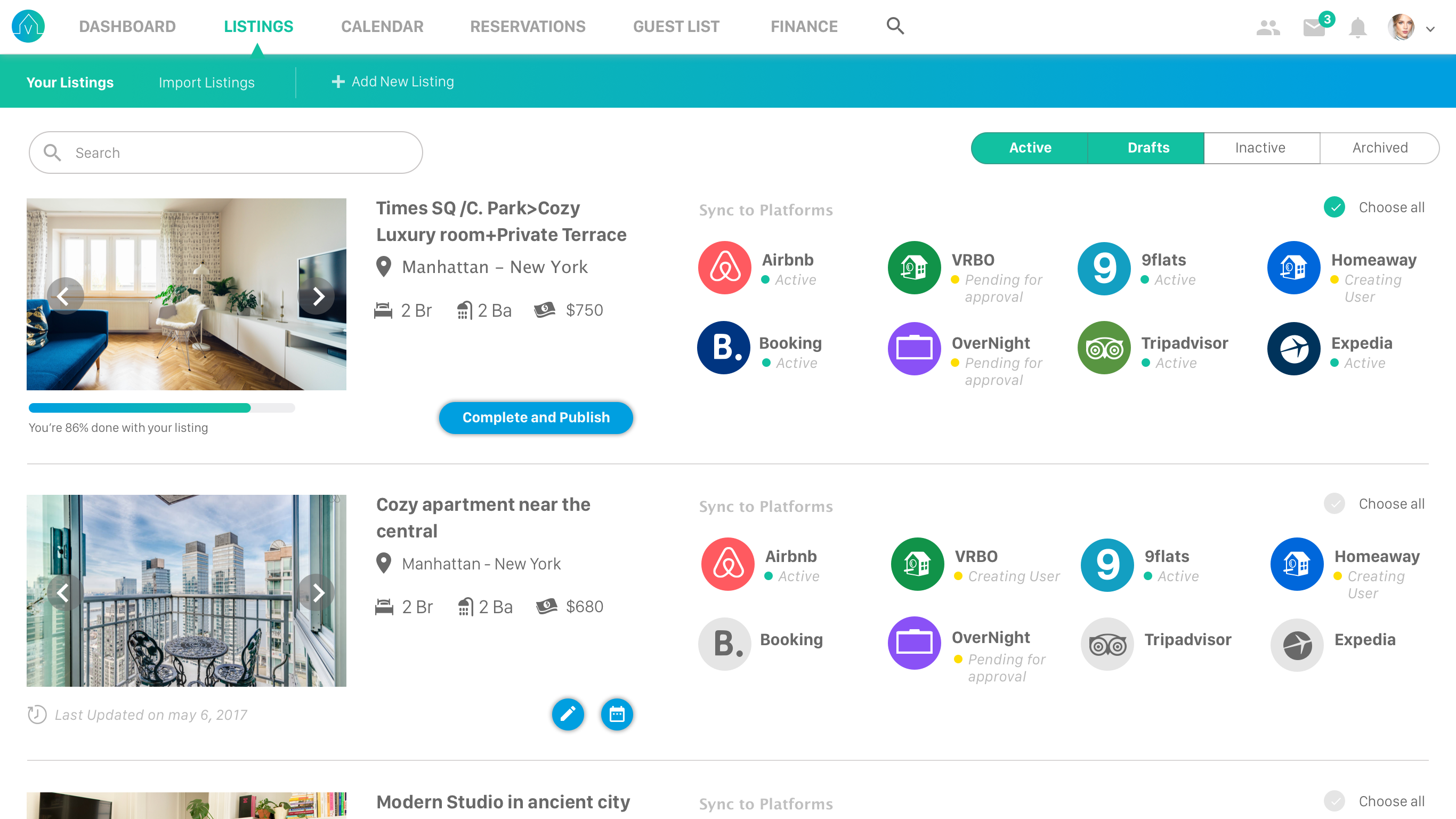Open the top navigation search icon
Screen dimensions: 1456x819
tap(895, 26)
